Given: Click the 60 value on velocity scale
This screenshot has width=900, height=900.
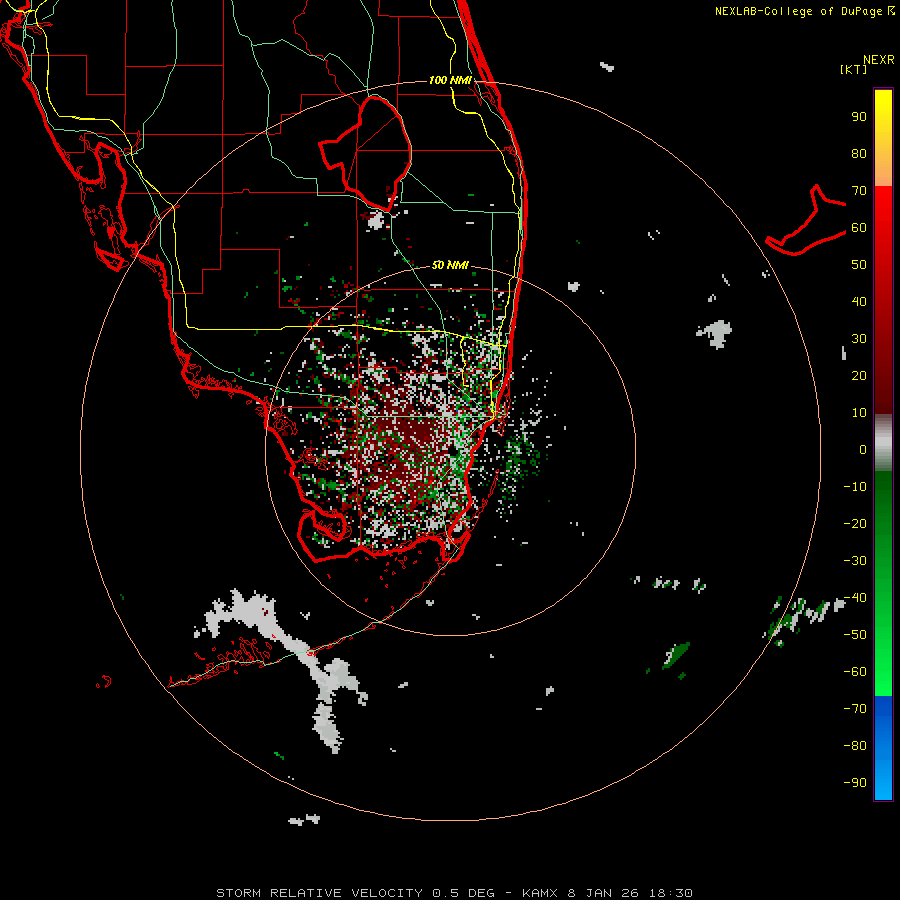Looking at the screenshot, I should click(859, 228).
